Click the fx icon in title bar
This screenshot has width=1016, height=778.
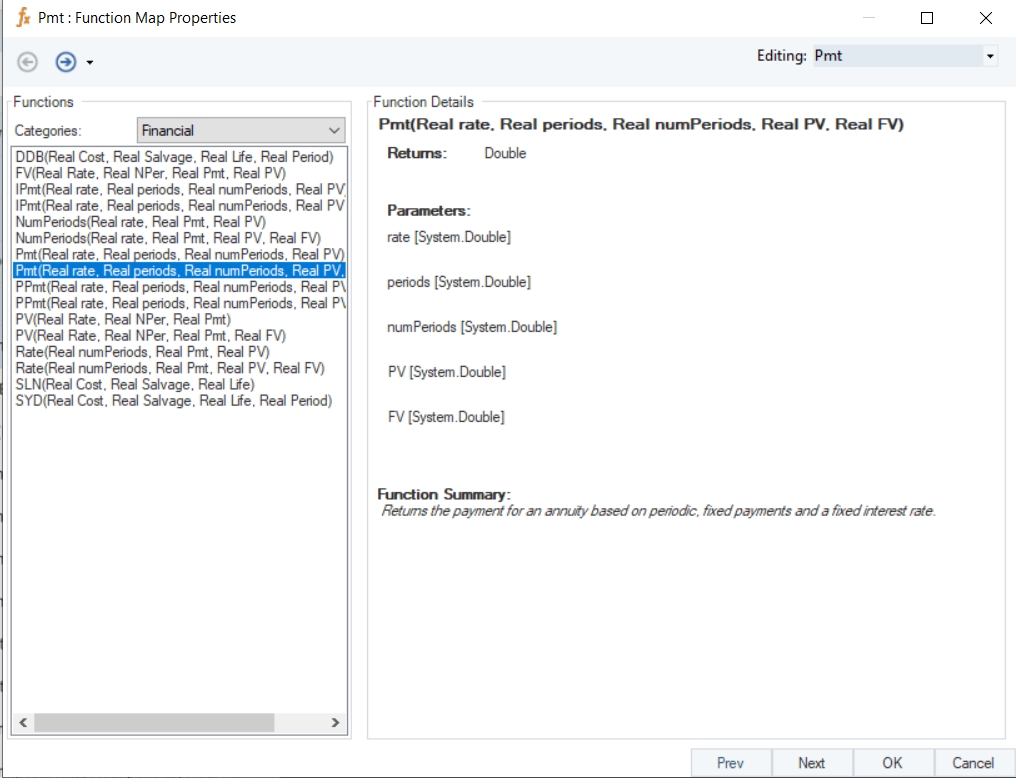tap(22, 17)
